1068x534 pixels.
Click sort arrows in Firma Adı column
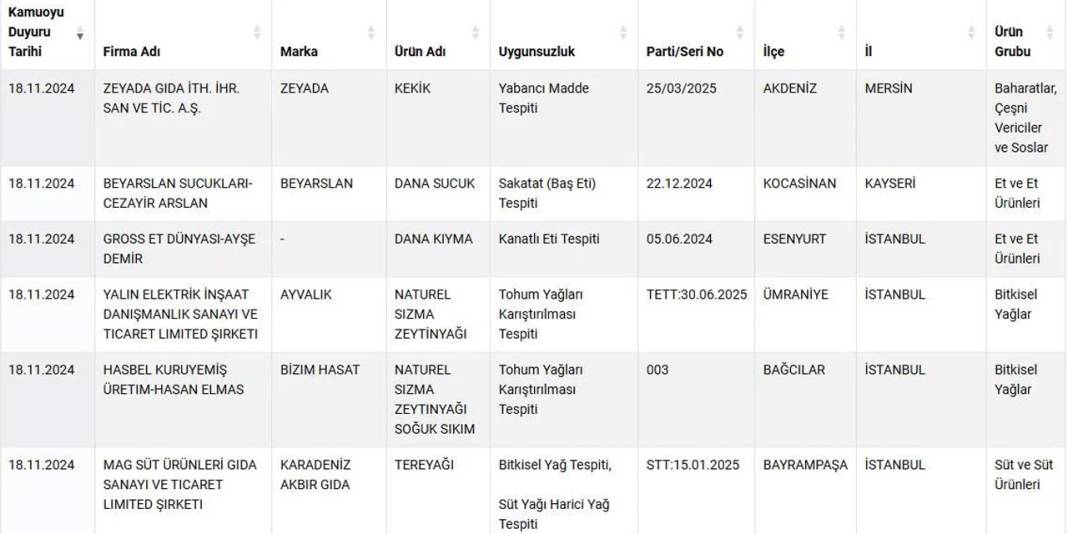coord(257,33)
